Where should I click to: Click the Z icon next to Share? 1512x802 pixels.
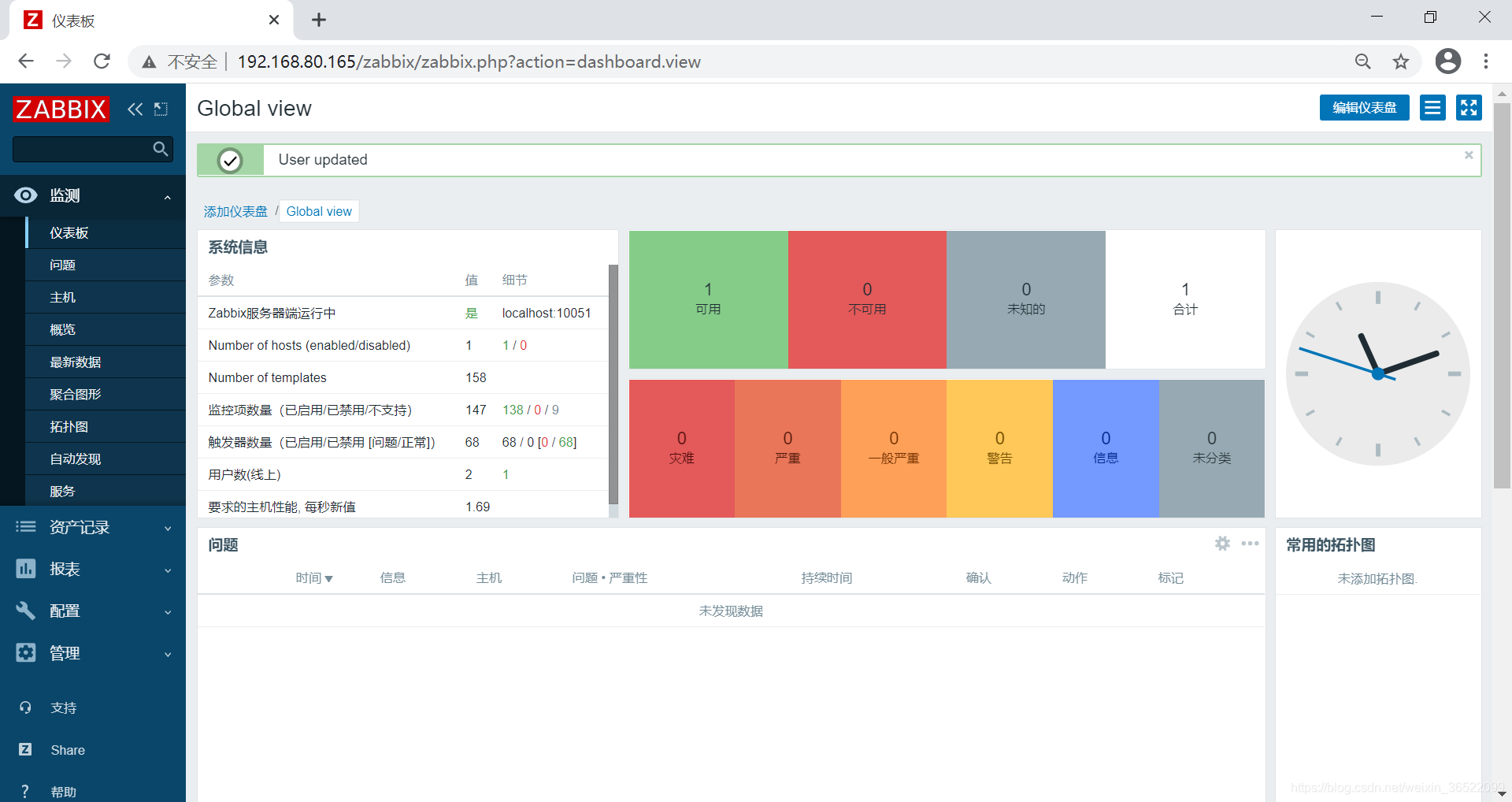[25, 750]
